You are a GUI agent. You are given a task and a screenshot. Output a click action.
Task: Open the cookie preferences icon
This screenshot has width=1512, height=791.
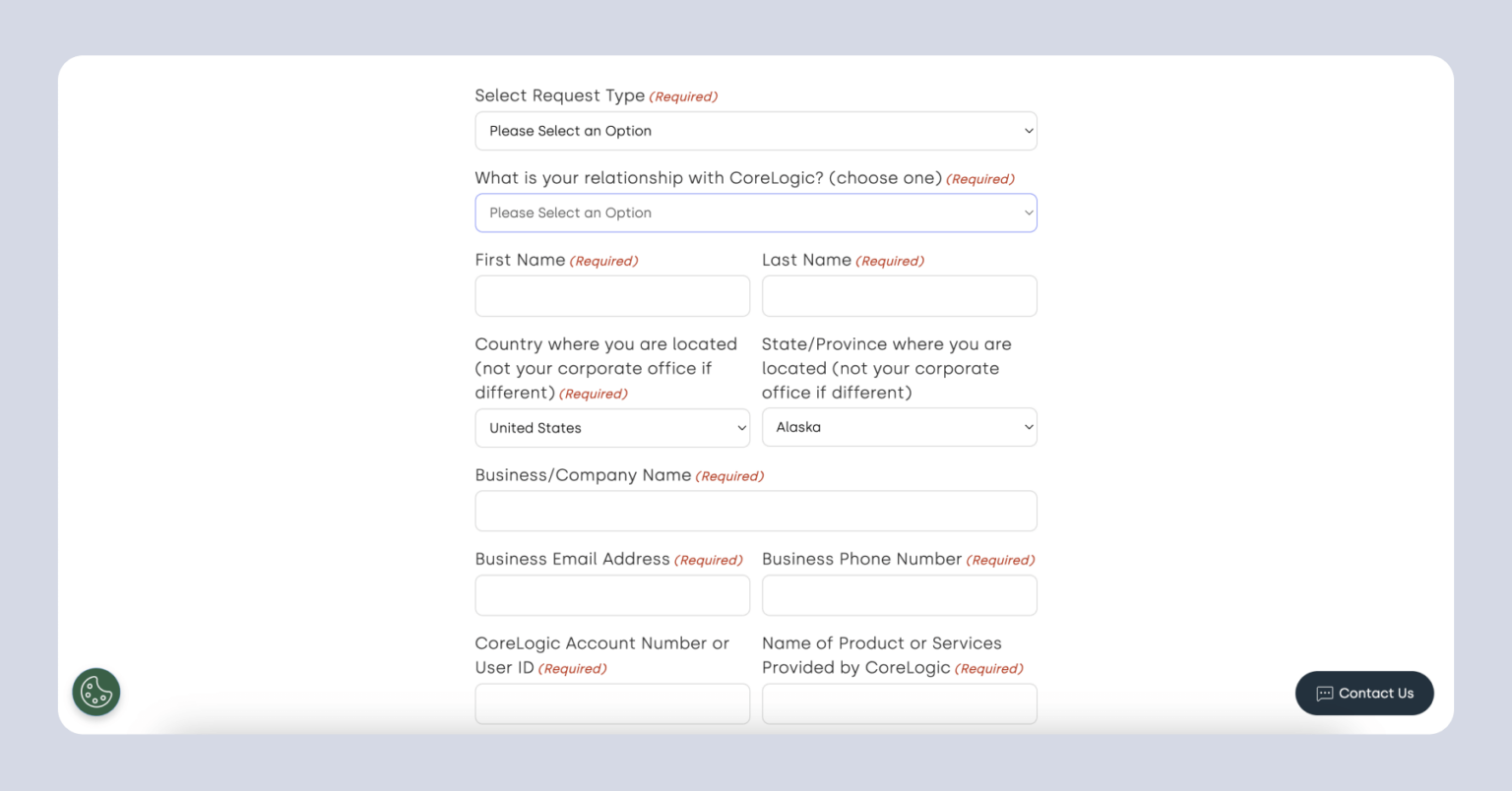point(95,692)
